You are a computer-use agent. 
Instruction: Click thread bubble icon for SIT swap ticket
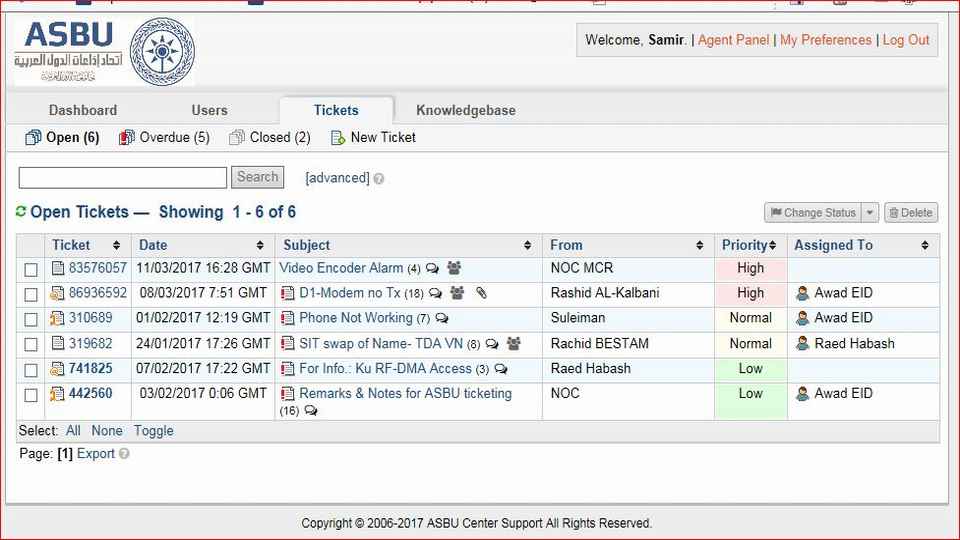click(492, 344)
